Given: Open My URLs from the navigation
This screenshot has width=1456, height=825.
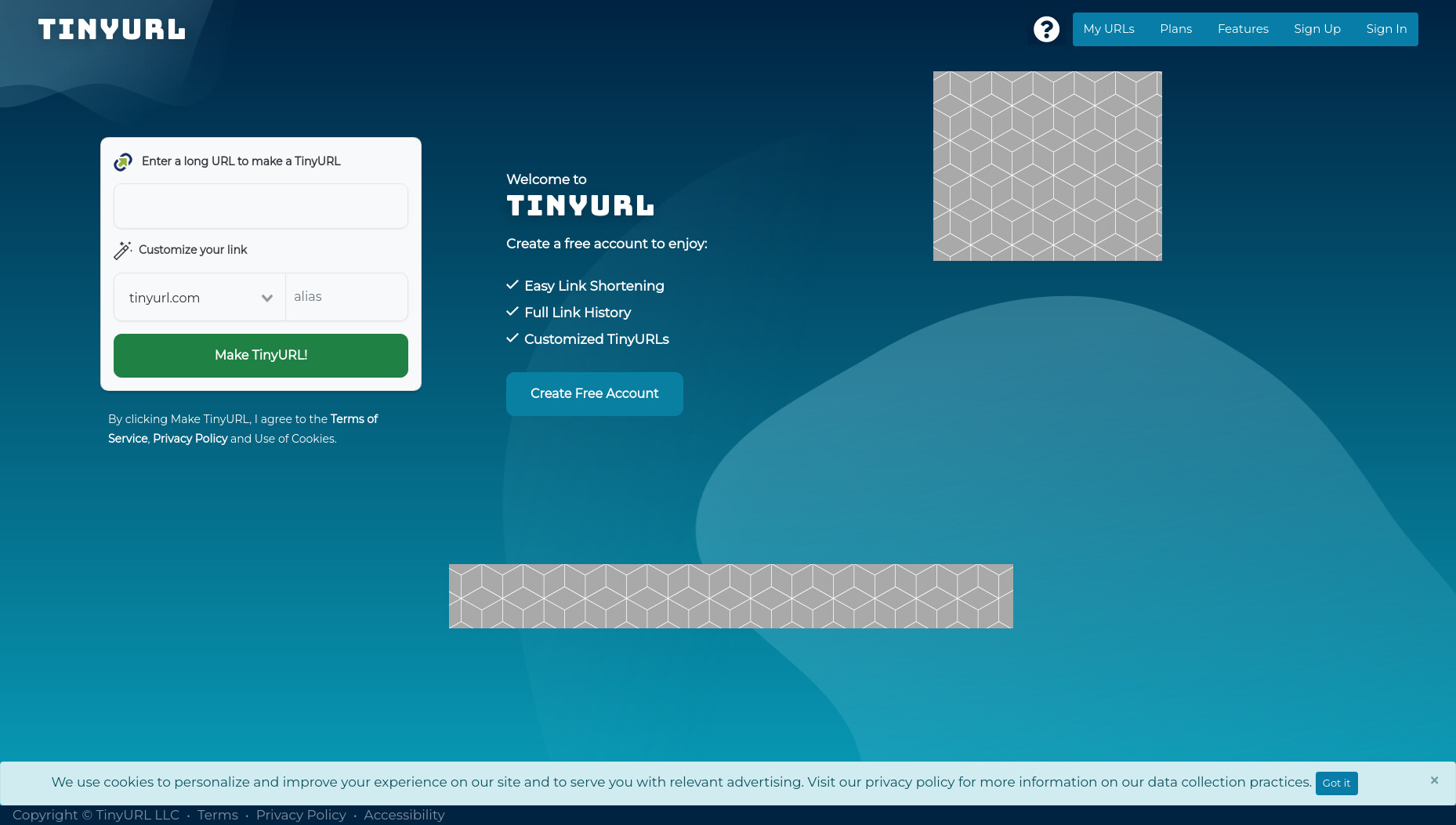Looking at the screenshot, I should pyautogui.click(x=1109, y=29).
